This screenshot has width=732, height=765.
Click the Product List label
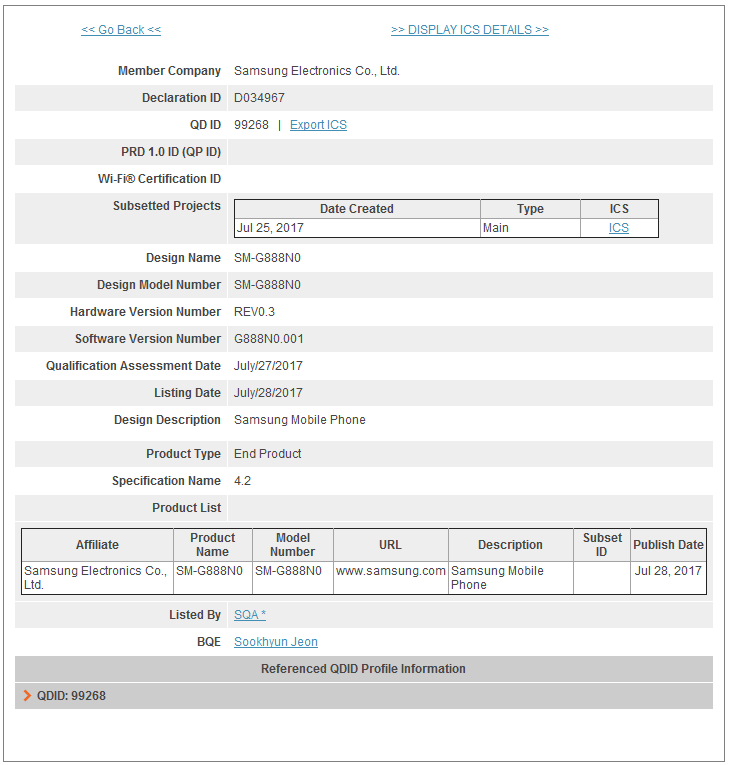click(x=186, y=508)
